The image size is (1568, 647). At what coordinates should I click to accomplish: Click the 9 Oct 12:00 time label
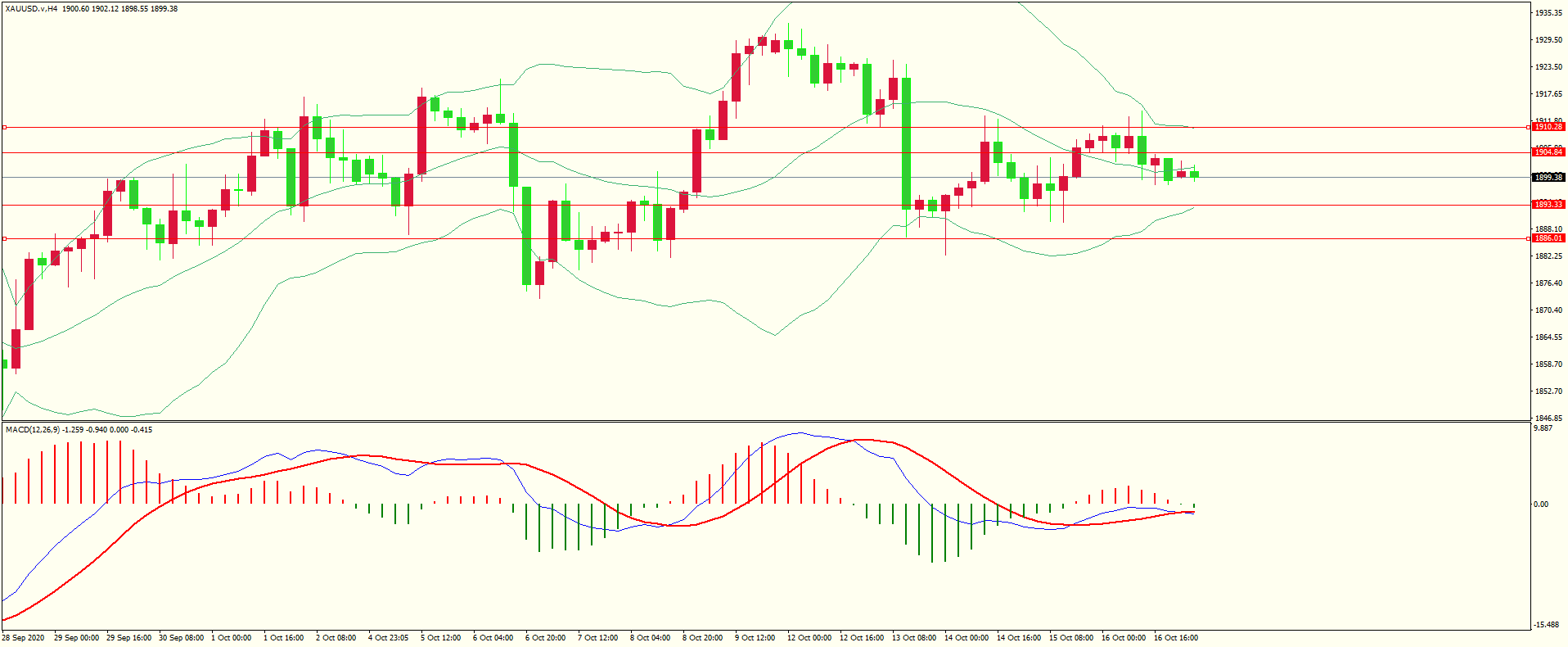point(755,638)
